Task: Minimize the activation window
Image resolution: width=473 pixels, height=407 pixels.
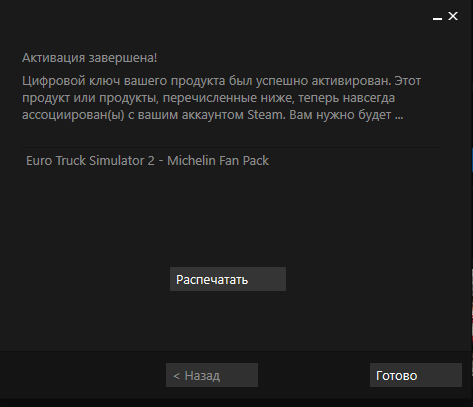Action: [x=437, y=17]
